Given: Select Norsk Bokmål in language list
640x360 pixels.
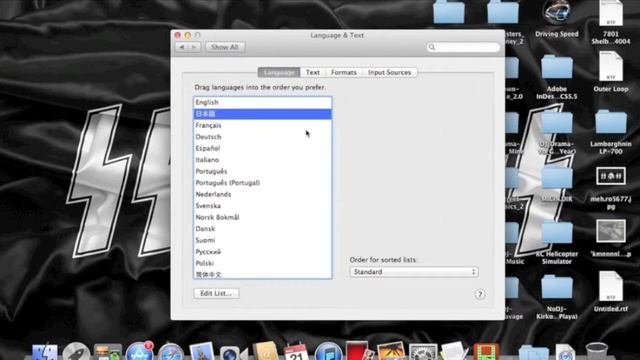Looking at the screenshot, I should [x=263, y=217].
